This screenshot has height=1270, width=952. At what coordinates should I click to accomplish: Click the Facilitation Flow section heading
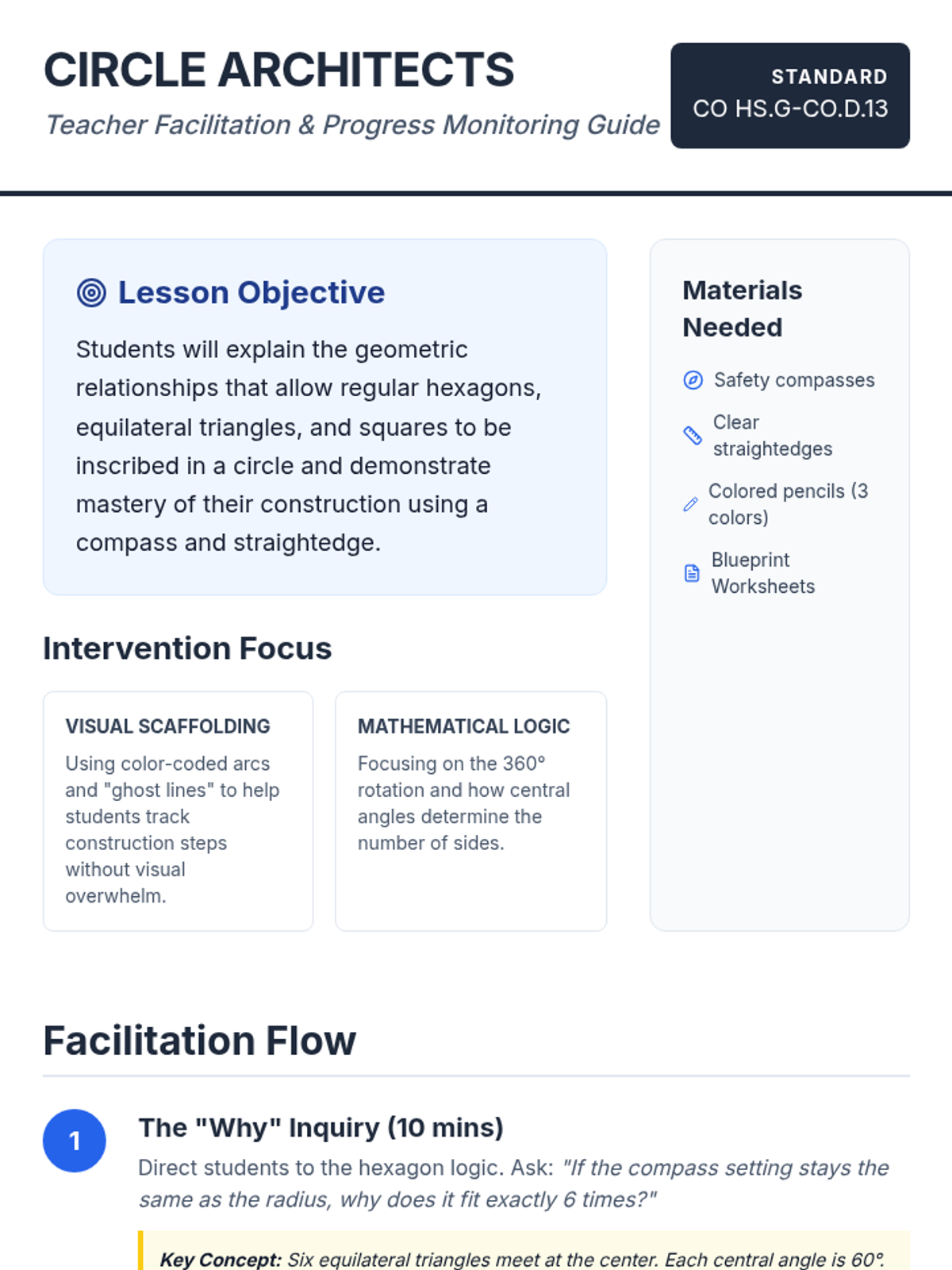pos(200,1041)
